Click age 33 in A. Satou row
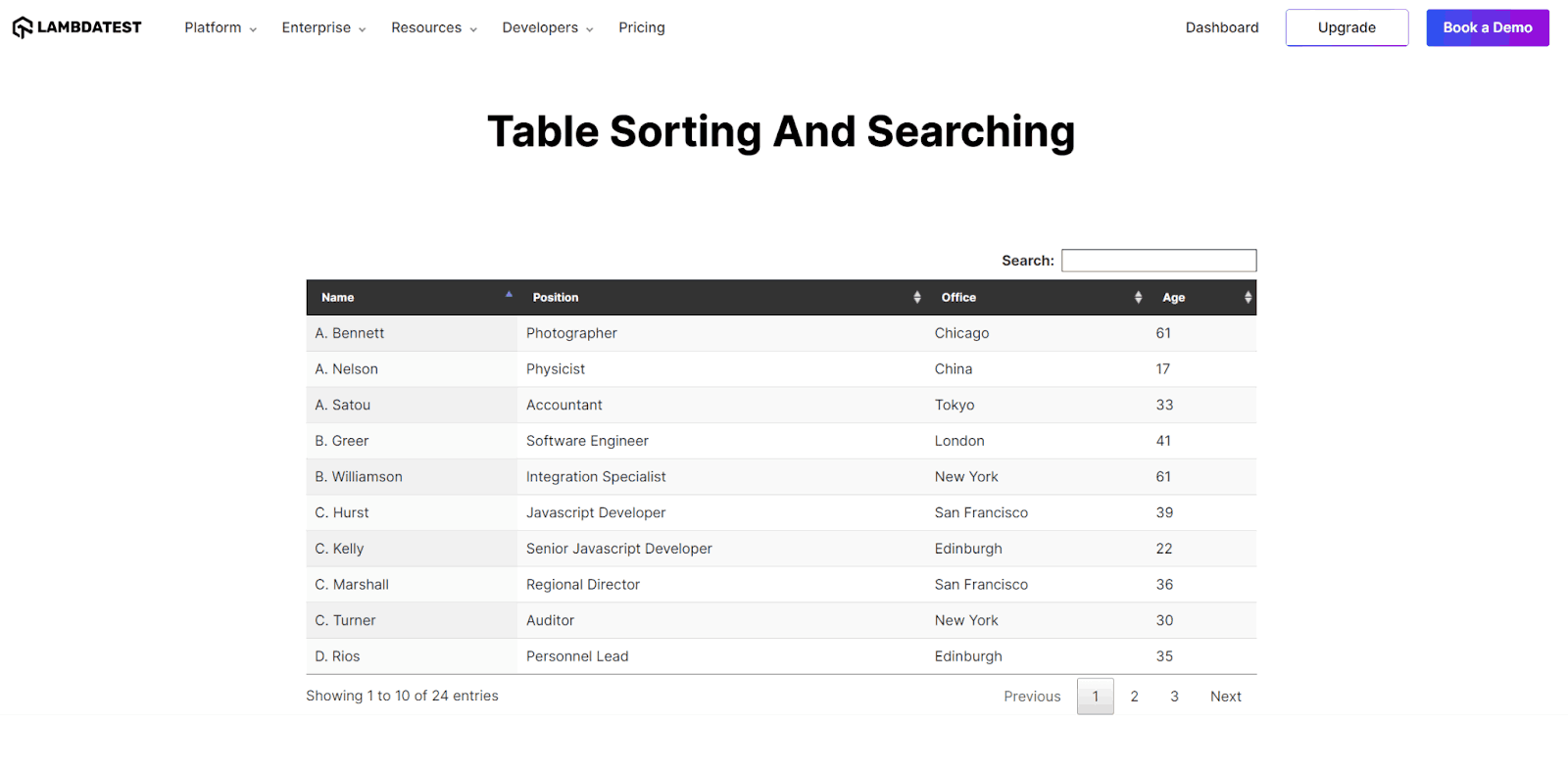1568x771 pixels. click(x=1201, y=405)
